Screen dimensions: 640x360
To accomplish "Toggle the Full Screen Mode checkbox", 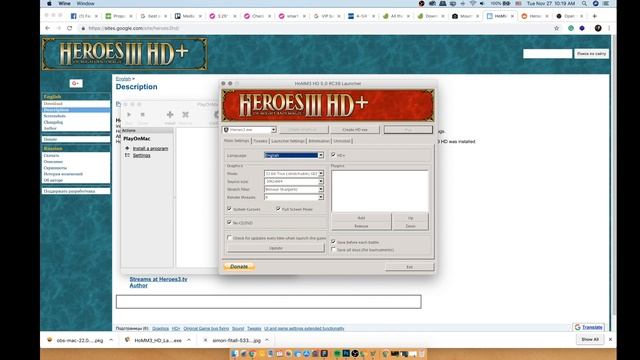I will pyautogui.click(x=278, y=209).
